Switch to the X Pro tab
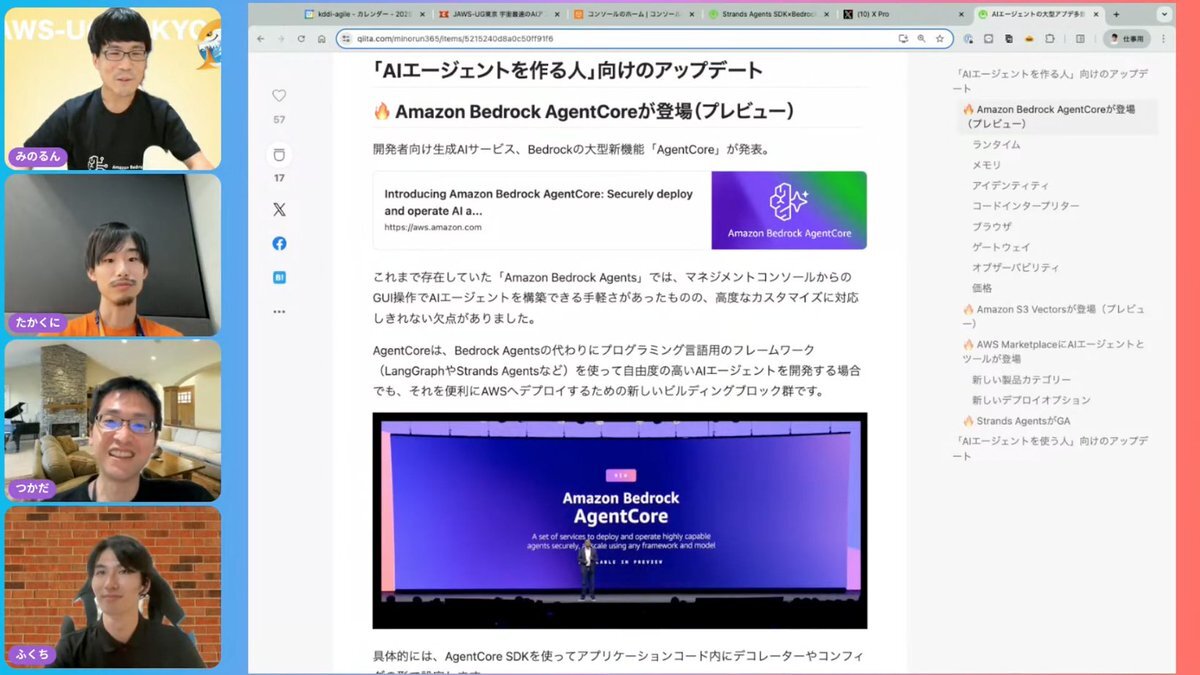Image resolution: width=1200 pixels, height=675 pixels. [903, 14]
